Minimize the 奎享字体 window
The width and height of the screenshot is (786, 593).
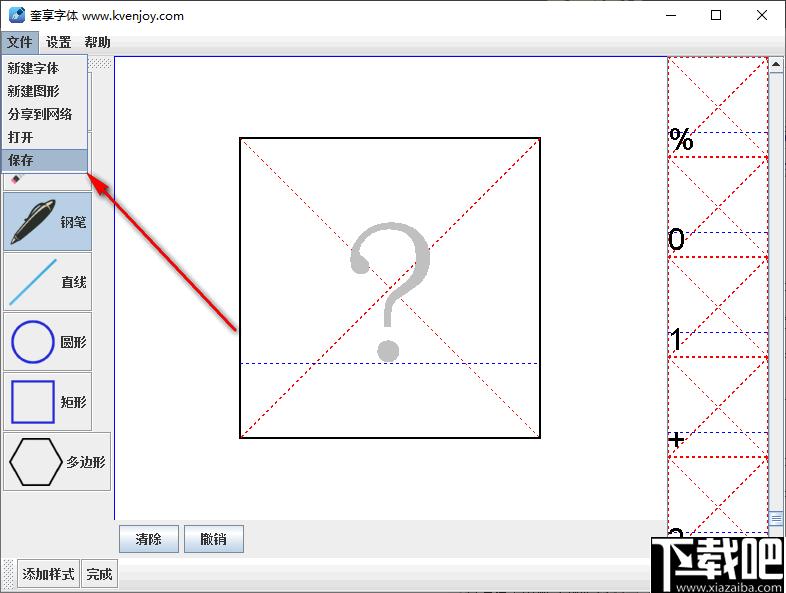tap(671, 16)
